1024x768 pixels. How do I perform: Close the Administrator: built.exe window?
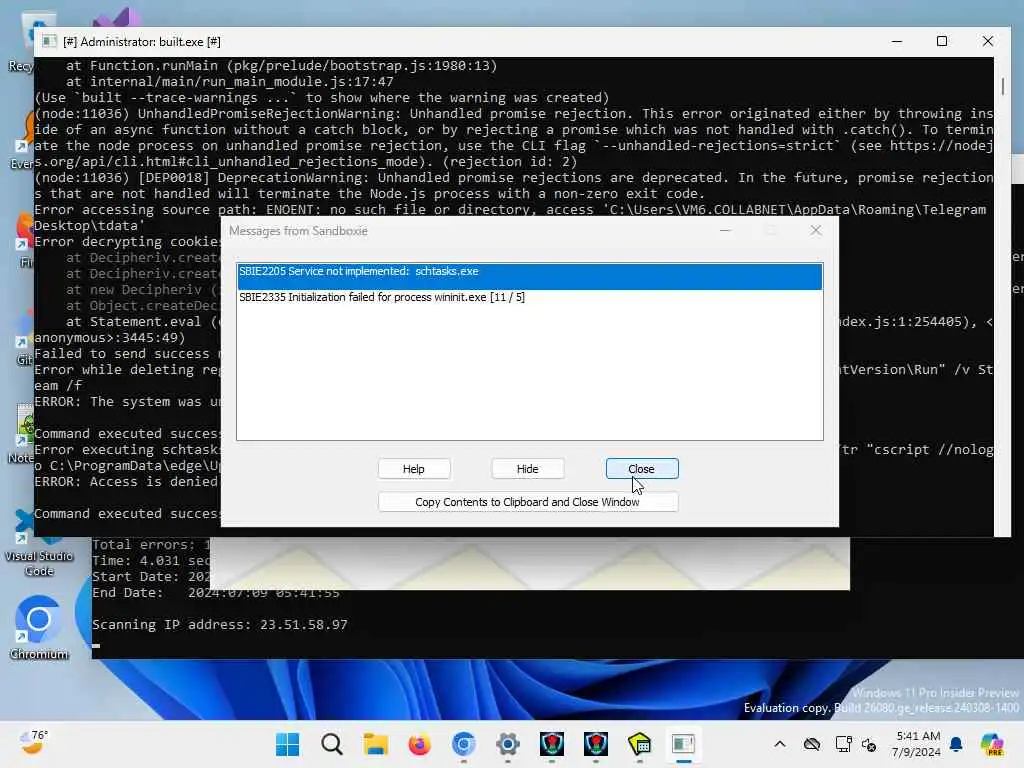[987, 41]
